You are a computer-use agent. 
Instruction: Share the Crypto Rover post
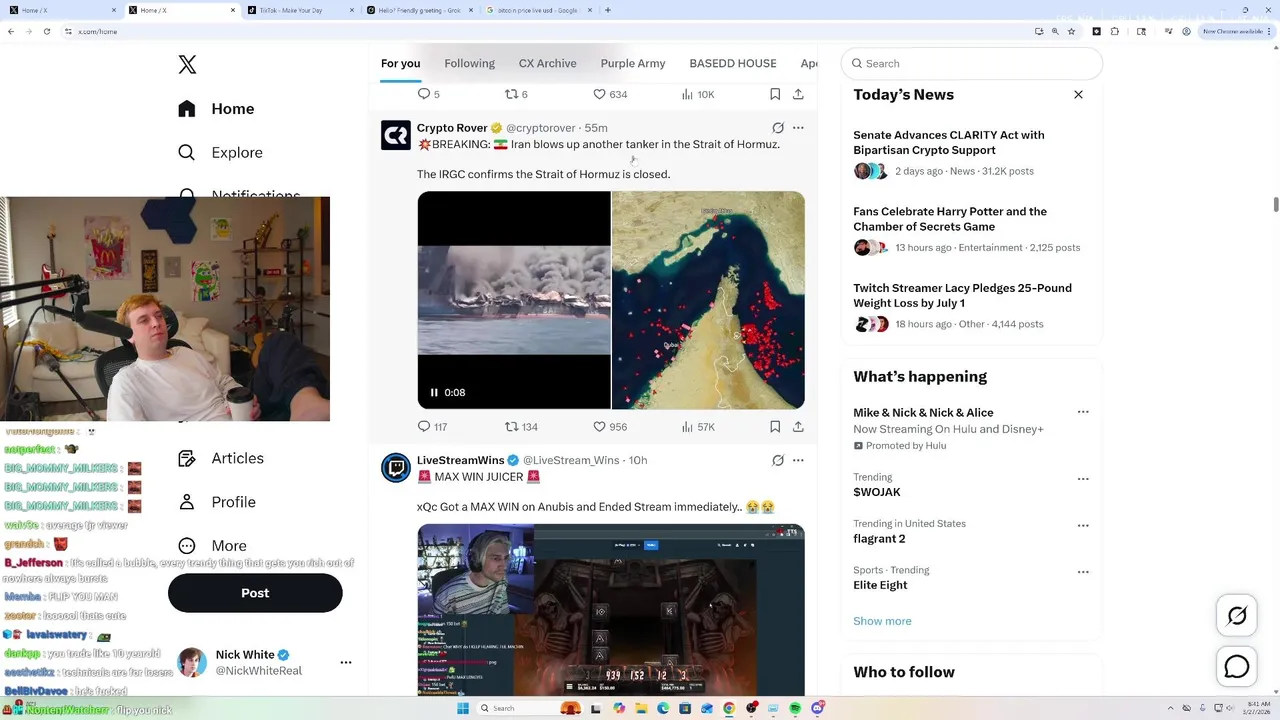coord(798,426)
